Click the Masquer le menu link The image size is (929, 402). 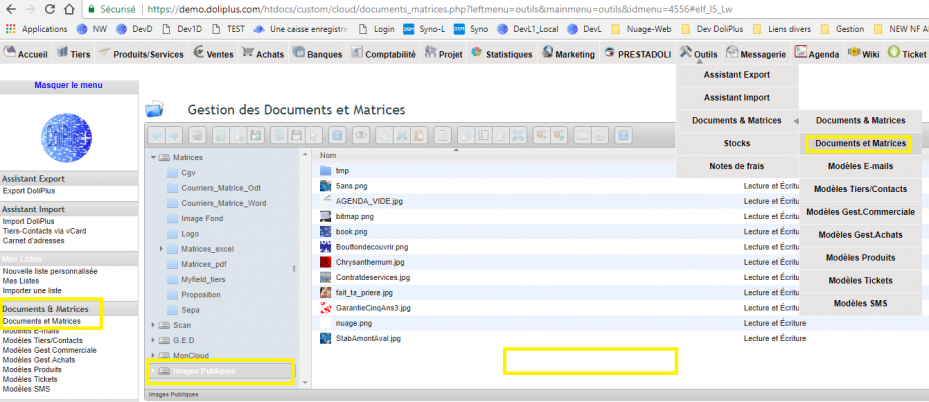click(68, 85)
